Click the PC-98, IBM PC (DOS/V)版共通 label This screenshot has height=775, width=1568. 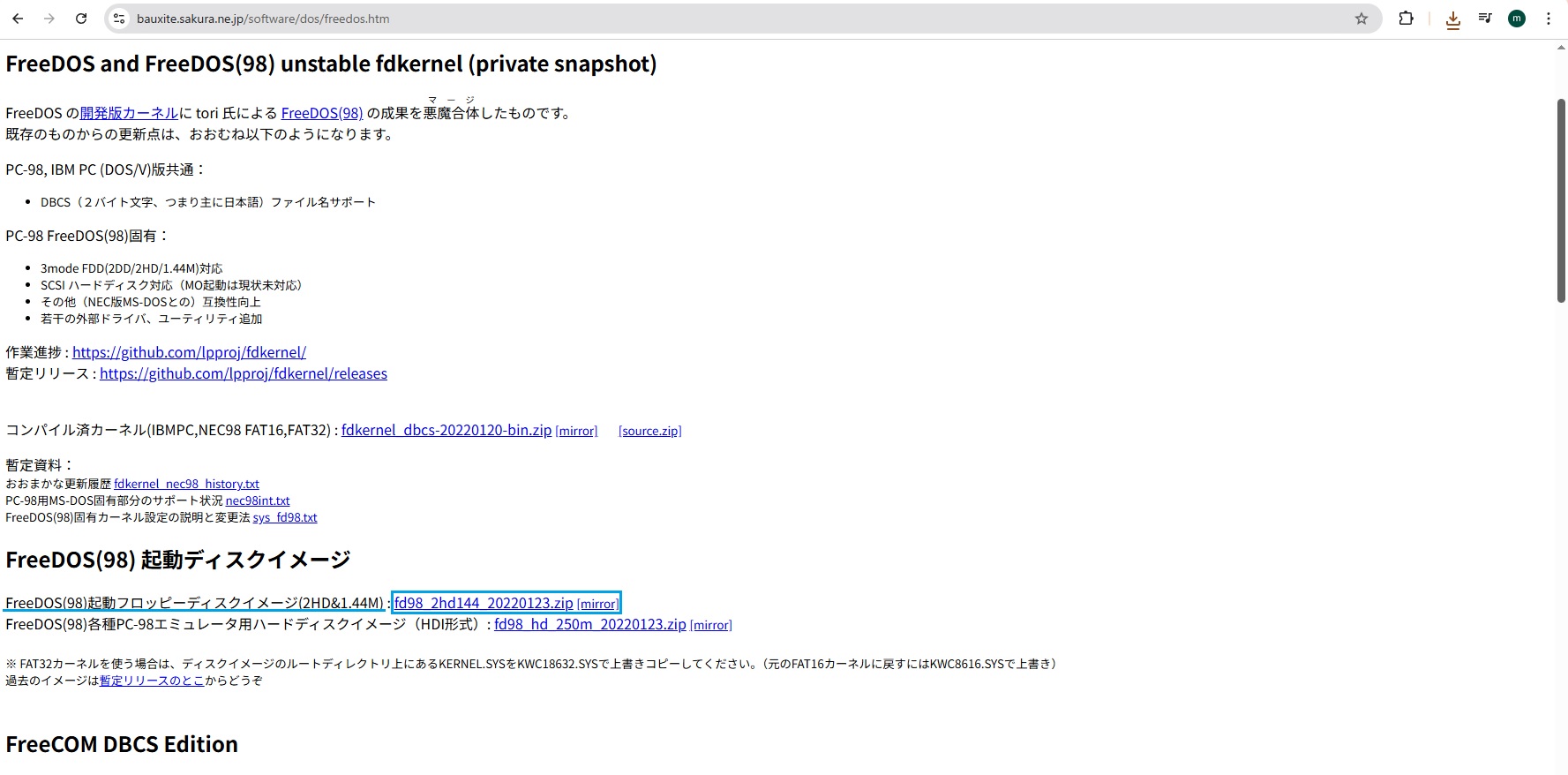pyautogui.click(x=106, y=169)
